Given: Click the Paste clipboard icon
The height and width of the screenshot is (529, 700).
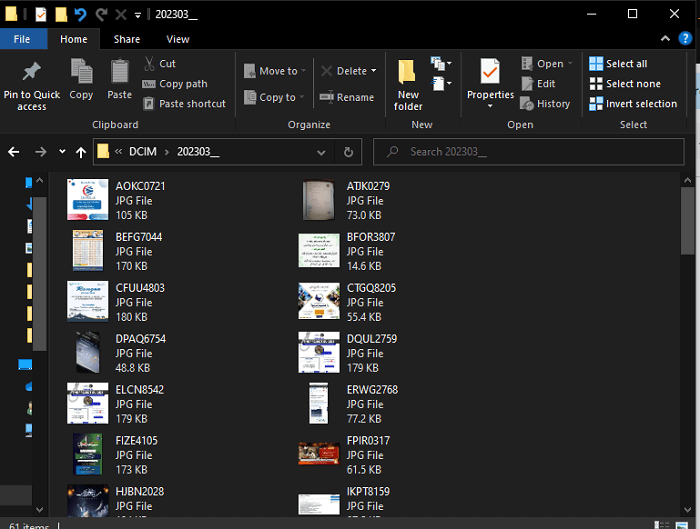Looking at the screenshot, I should (x=120, y=73).
